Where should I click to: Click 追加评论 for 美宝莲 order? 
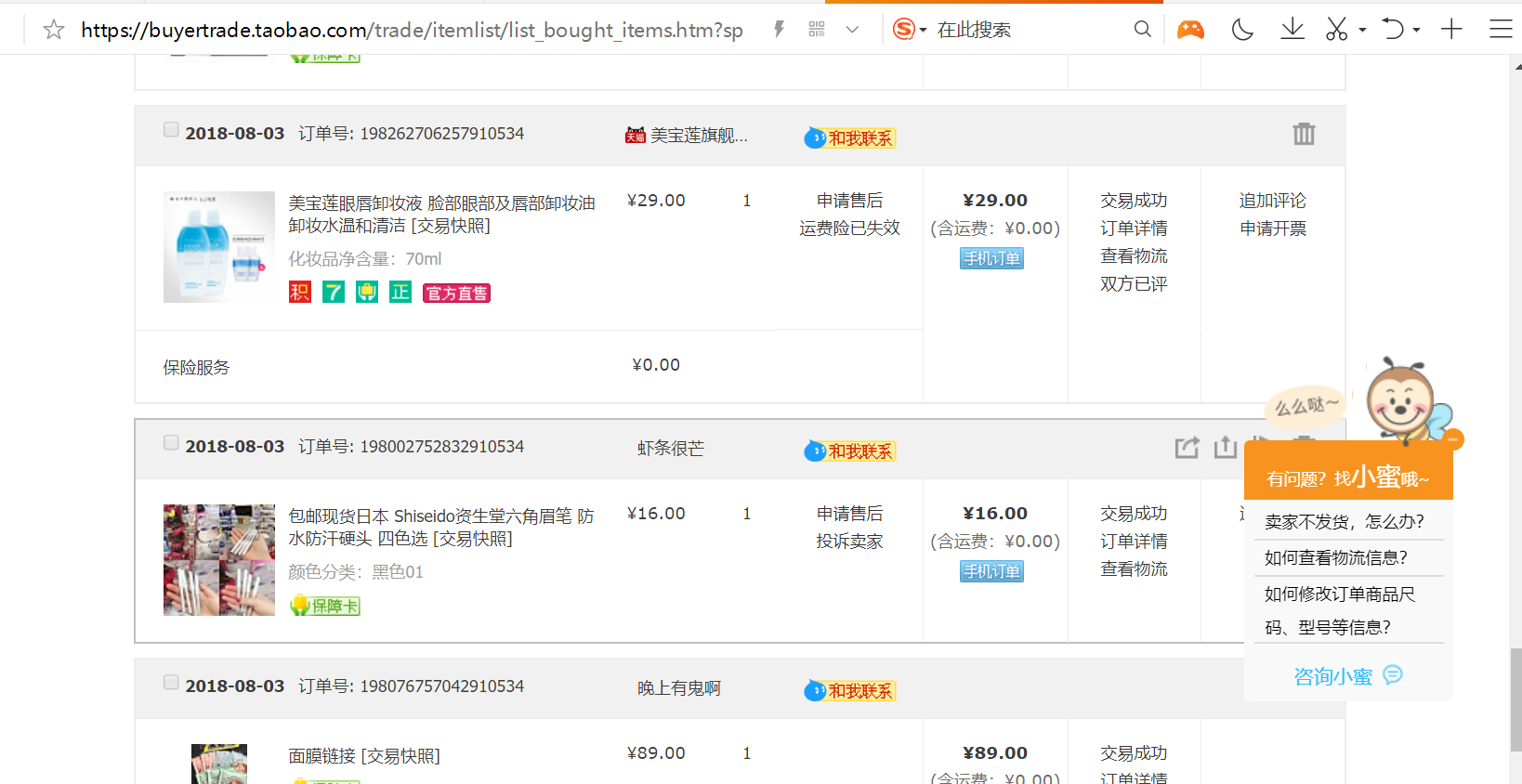pos(1272,201)
